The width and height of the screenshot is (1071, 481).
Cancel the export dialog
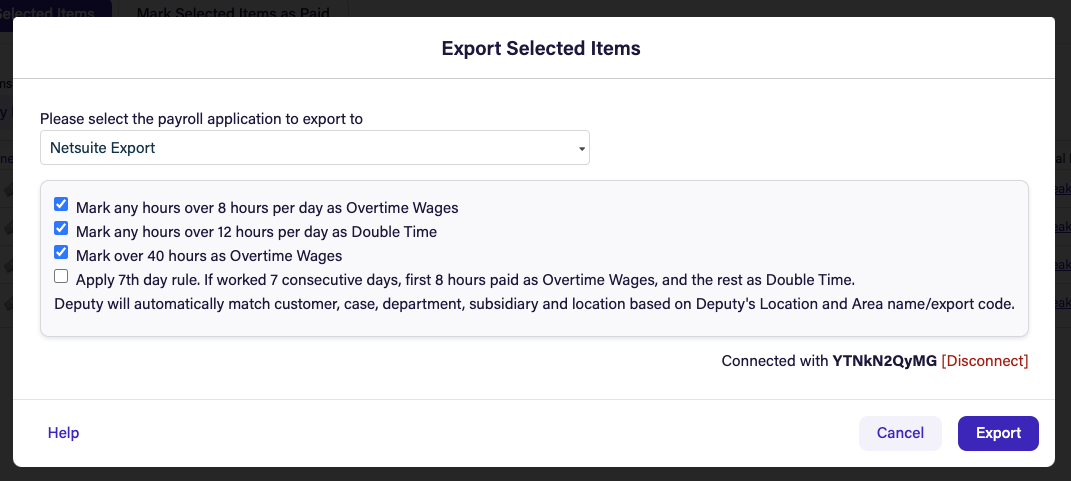coord(900,433)
